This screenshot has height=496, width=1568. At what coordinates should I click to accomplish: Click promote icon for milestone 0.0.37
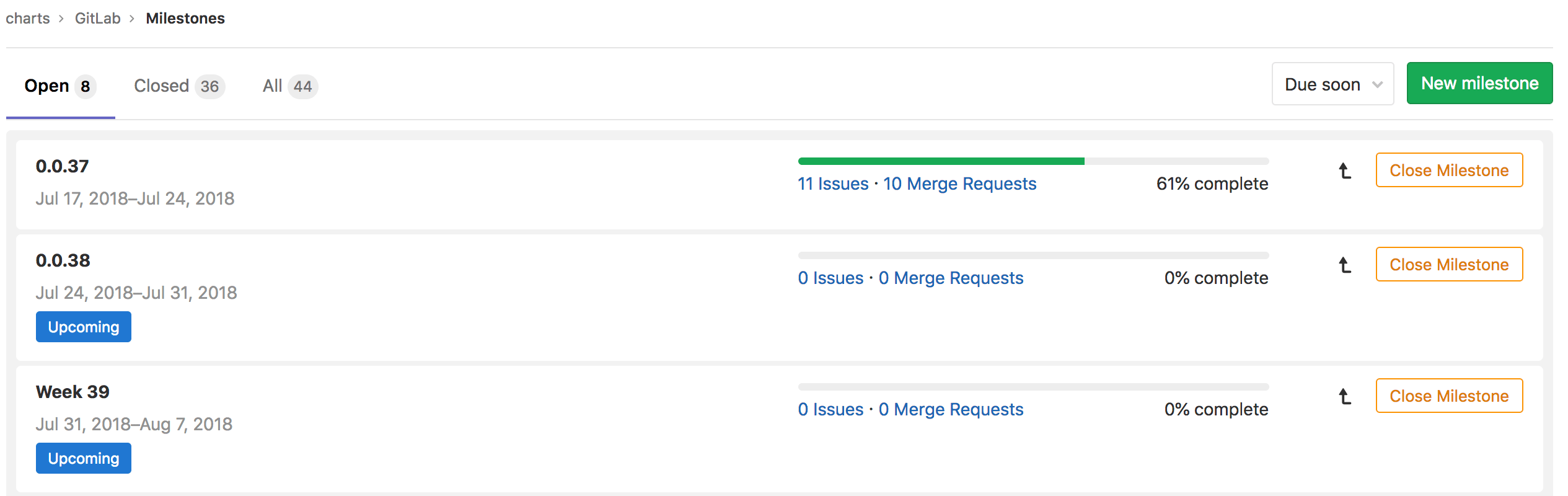(1344, 170)
